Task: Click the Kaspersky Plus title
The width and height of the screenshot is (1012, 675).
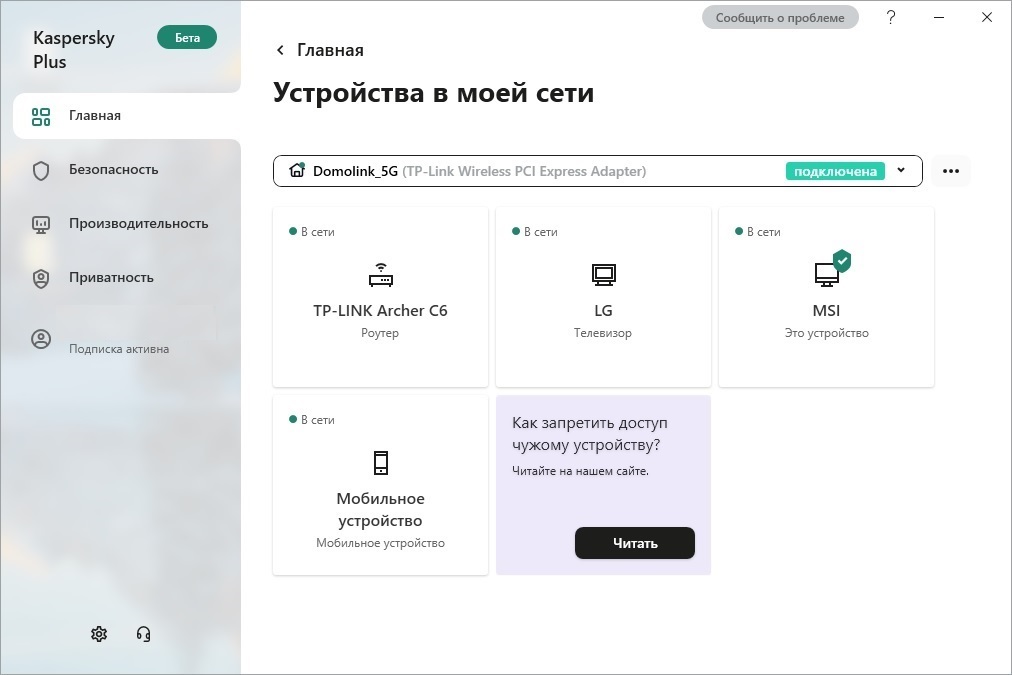Action: [74, 50]
